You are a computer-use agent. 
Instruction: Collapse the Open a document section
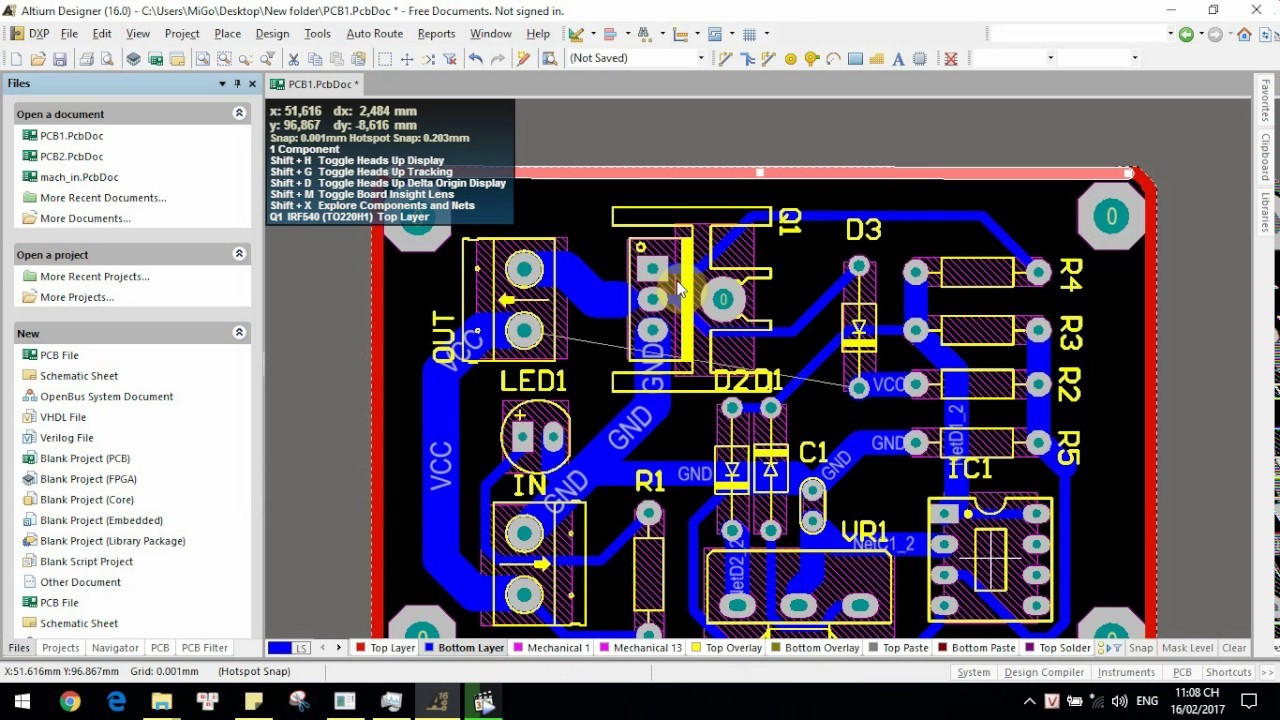tap(239, 113)
